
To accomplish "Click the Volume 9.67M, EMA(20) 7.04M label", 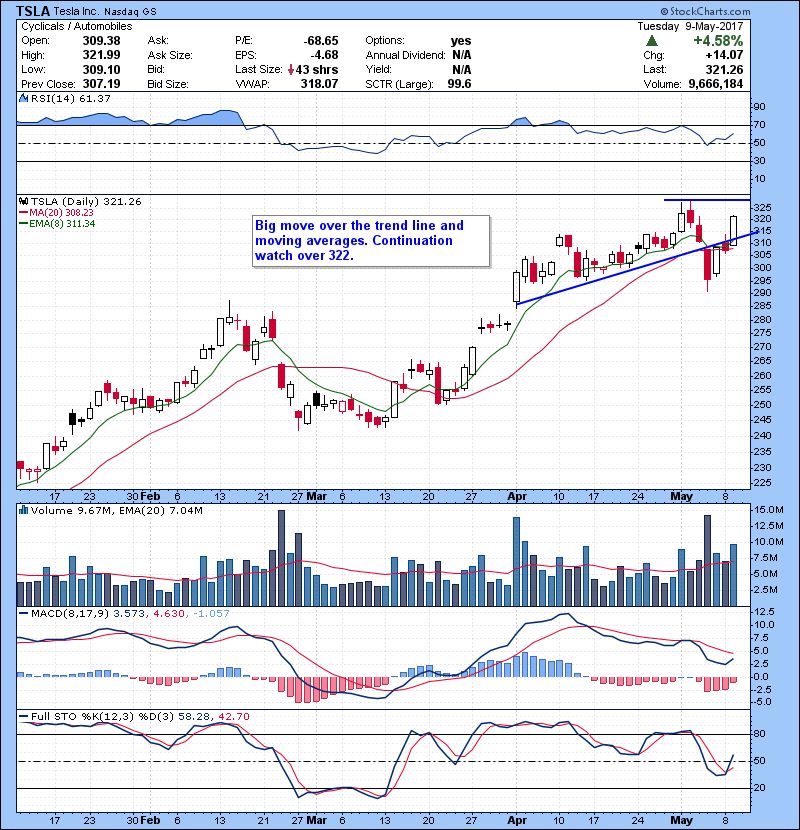I will click(x=116, y=510).
